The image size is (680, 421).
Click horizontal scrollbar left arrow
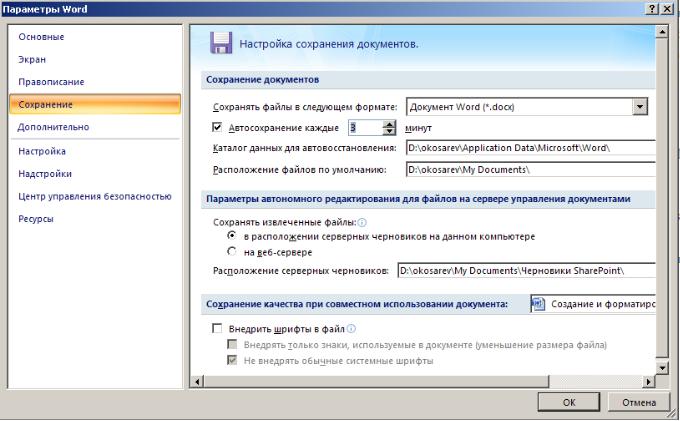click(x=197, y=382)
